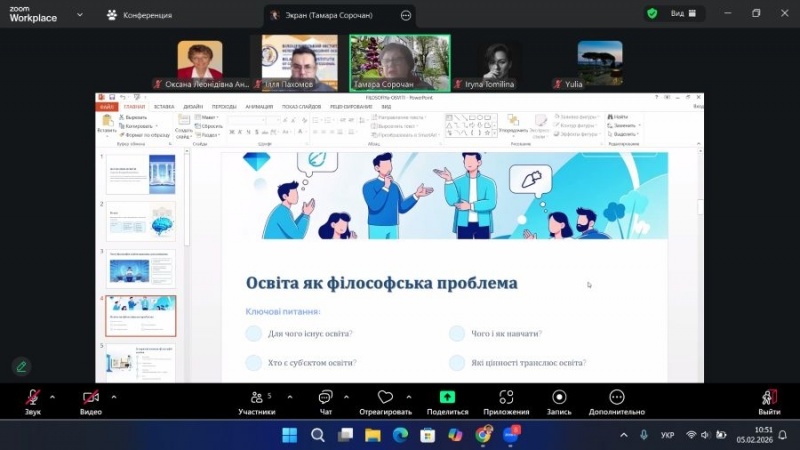Viewport: 800px width, 450px height.
Task: Open the Участники participants panel
Action: click(x=256, y=398)
